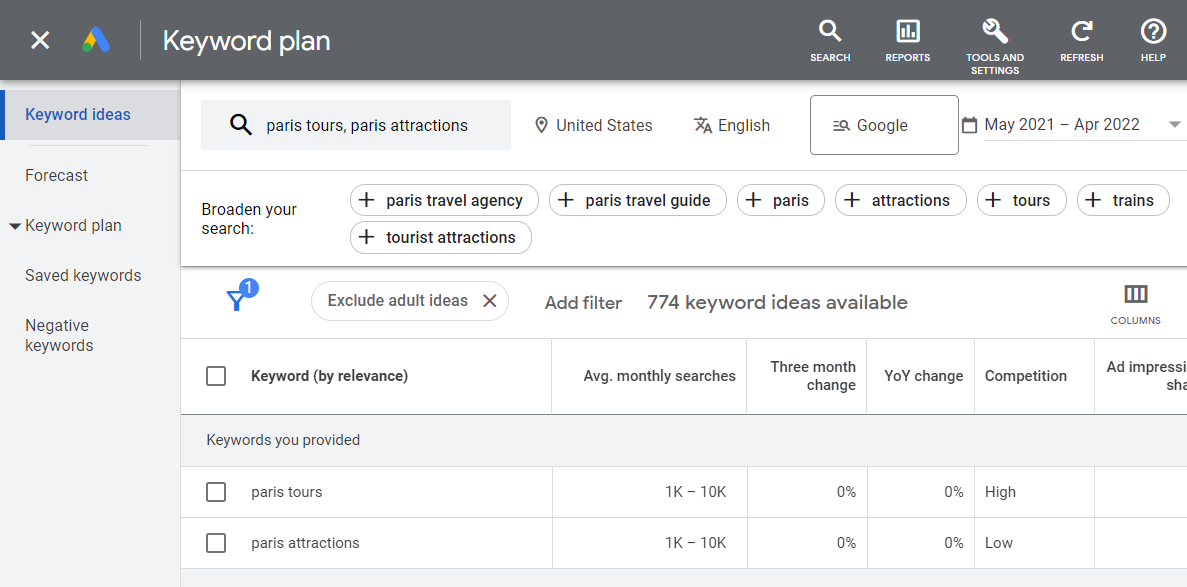This screenshot has height=587, width=1187.
Task: Open the Search tool in the header
Action: pyautogui.click(x=830, y=40)
